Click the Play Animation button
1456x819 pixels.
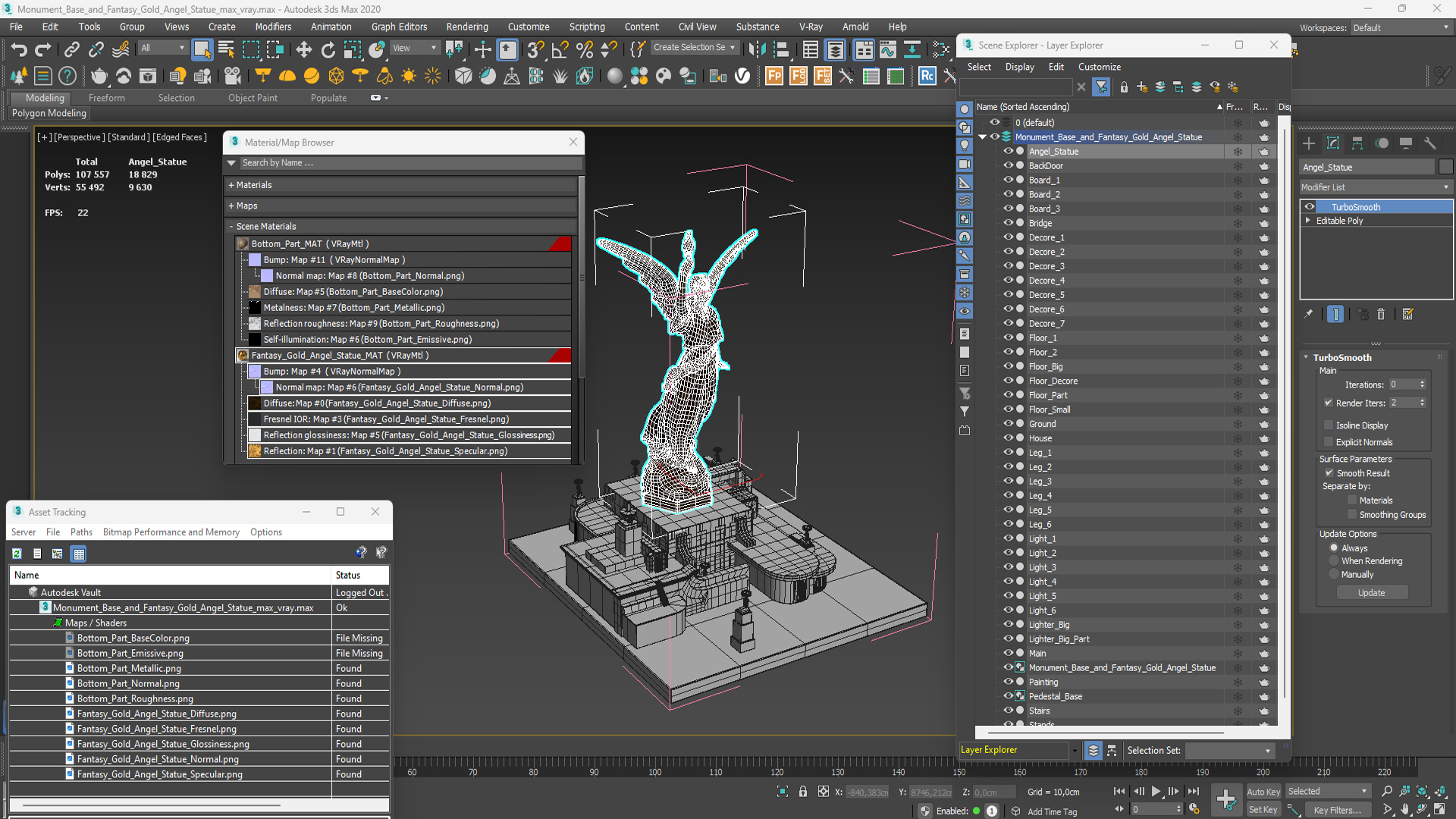tap(1156, 791)
